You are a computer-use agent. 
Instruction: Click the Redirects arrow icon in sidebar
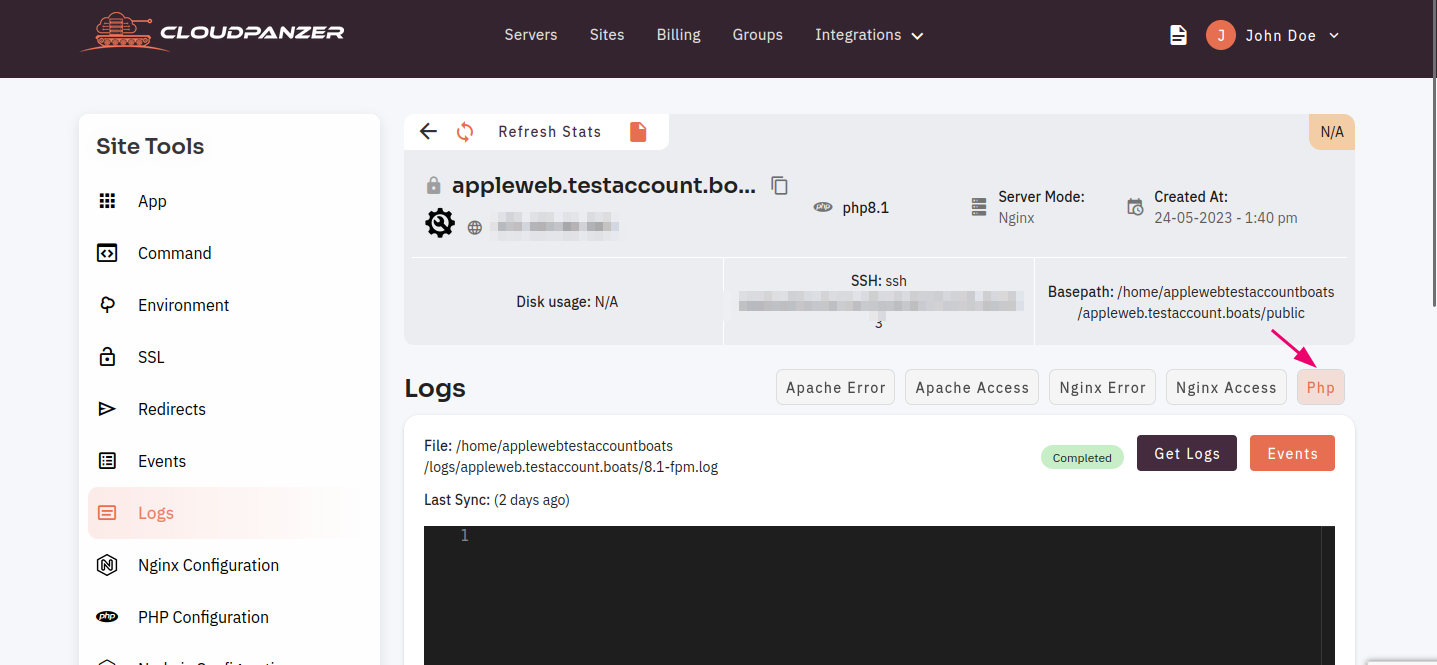[x=107, y=409]
